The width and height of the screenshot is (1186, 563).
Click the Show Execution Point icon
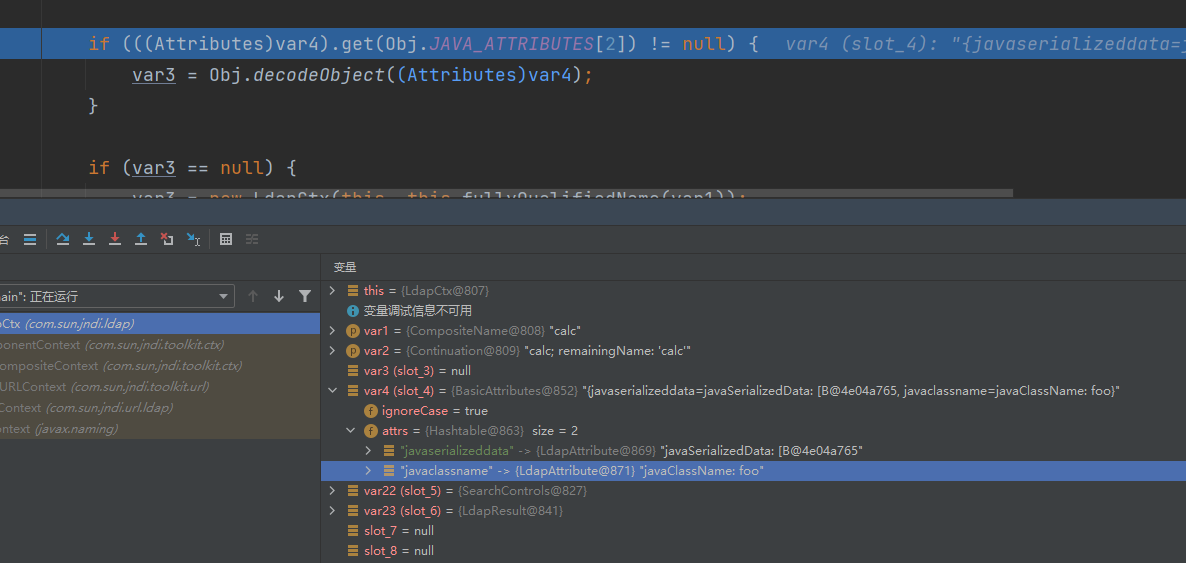point(29,239)
